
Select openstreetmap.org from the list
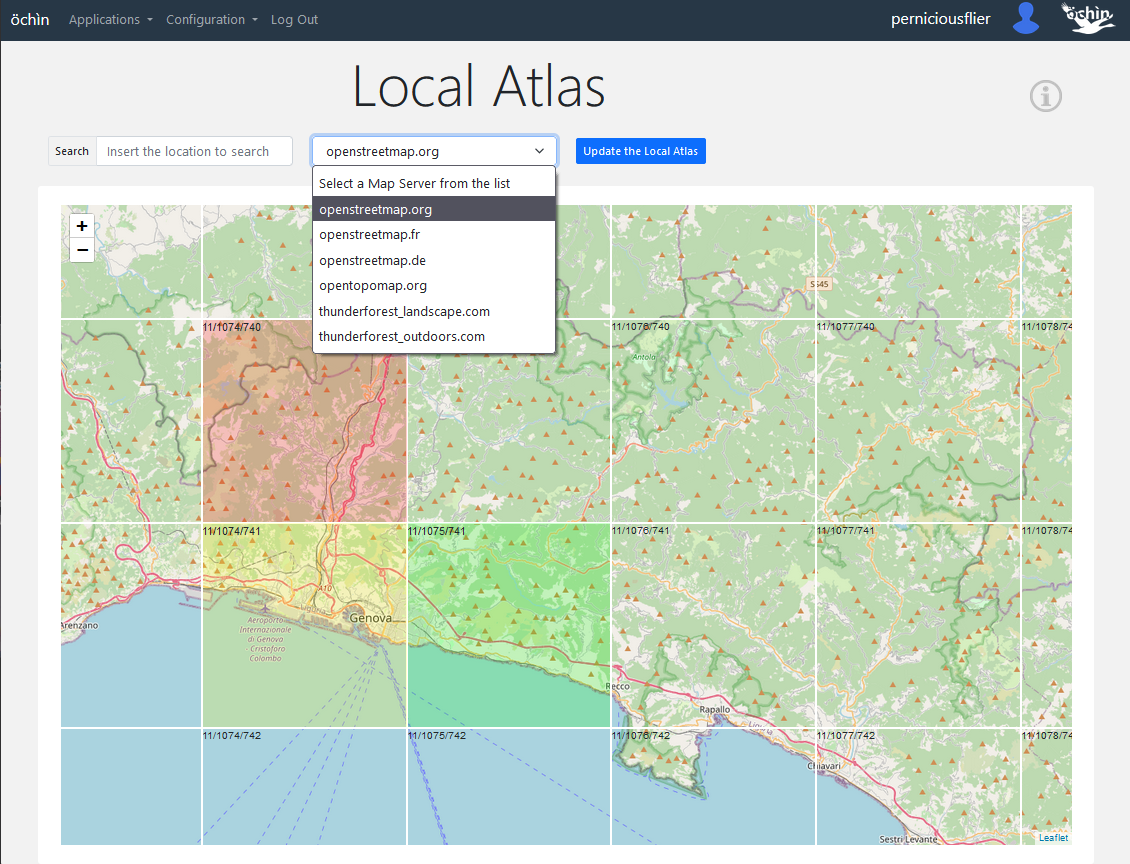(434, 210)
